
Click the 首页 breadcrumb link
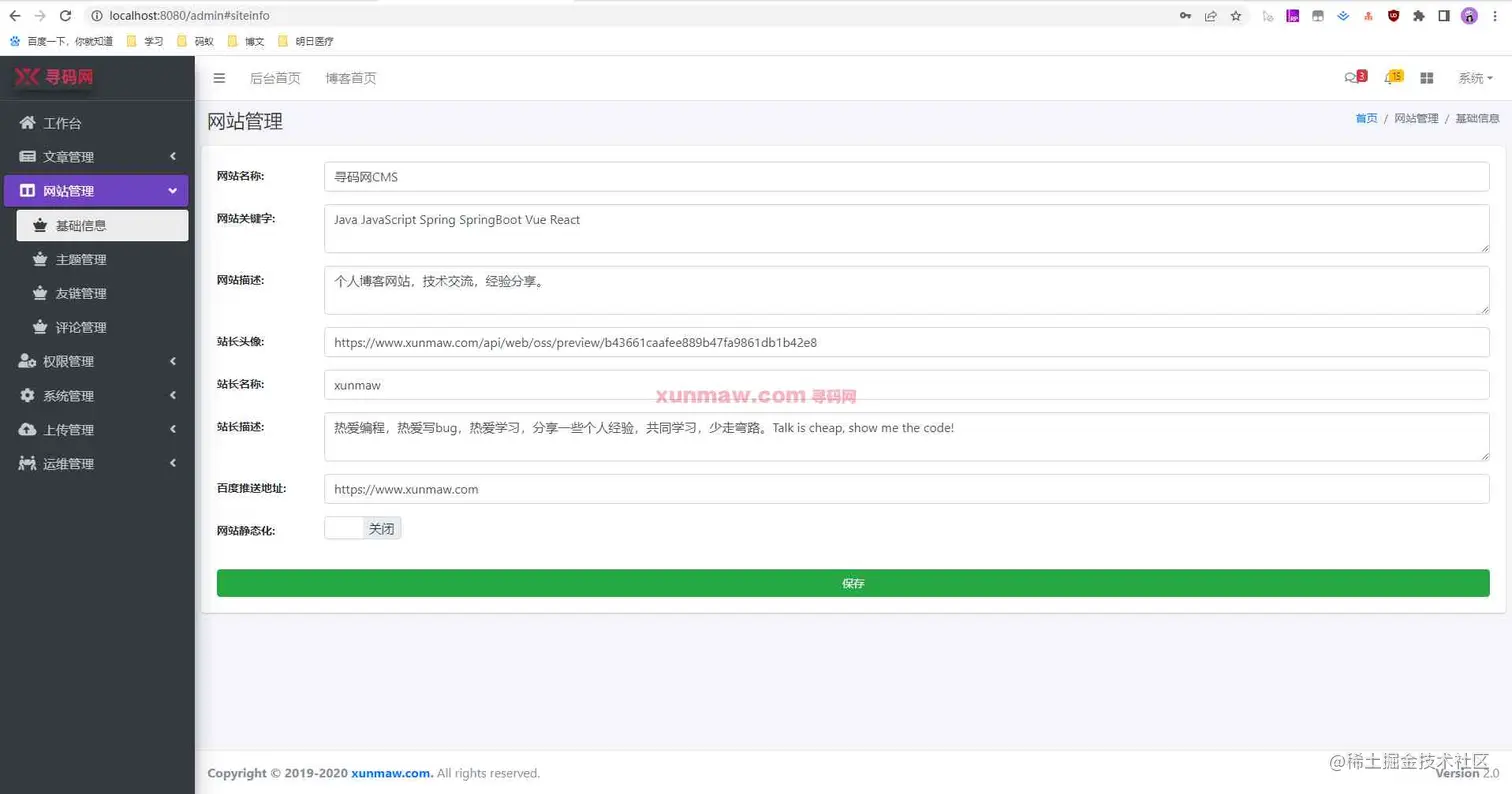tap(1366, 118)
